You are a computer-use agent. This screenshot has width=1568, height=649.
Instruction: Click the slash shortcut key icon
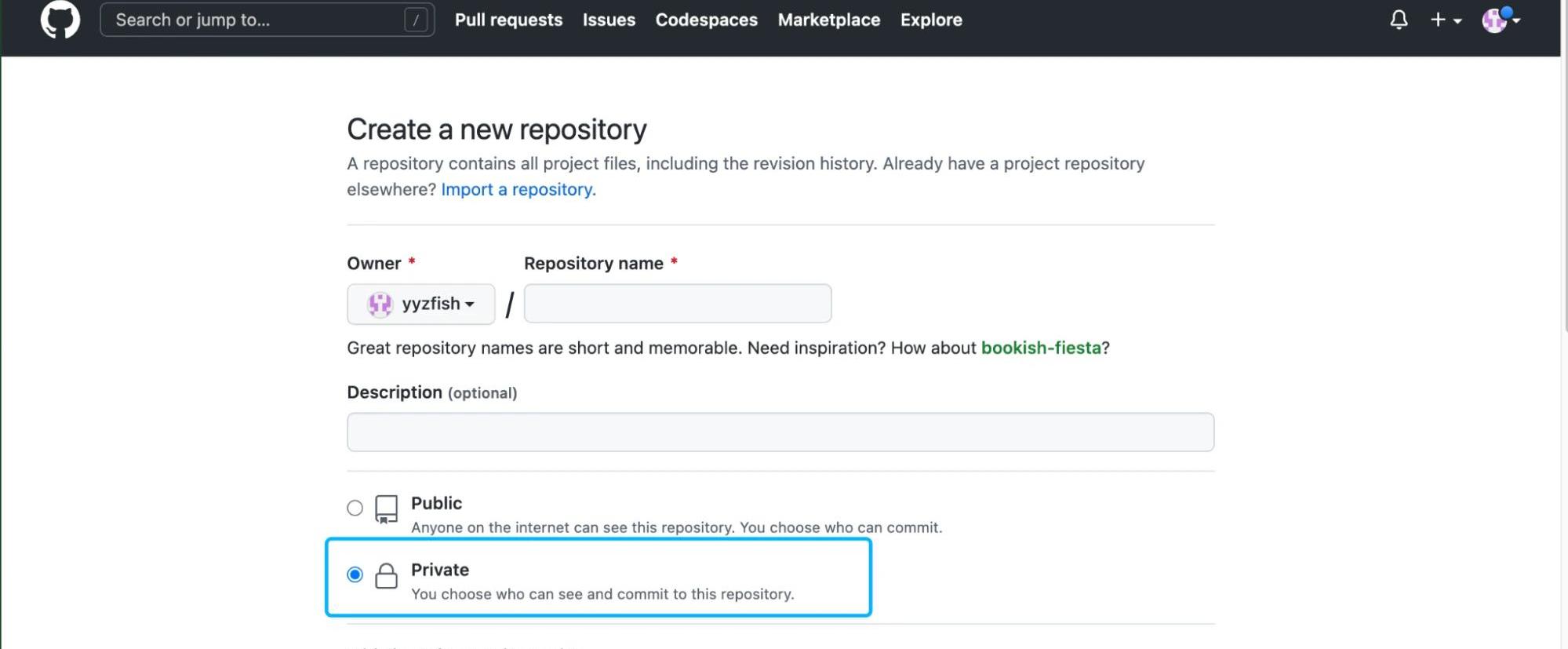tap(416, 20)
